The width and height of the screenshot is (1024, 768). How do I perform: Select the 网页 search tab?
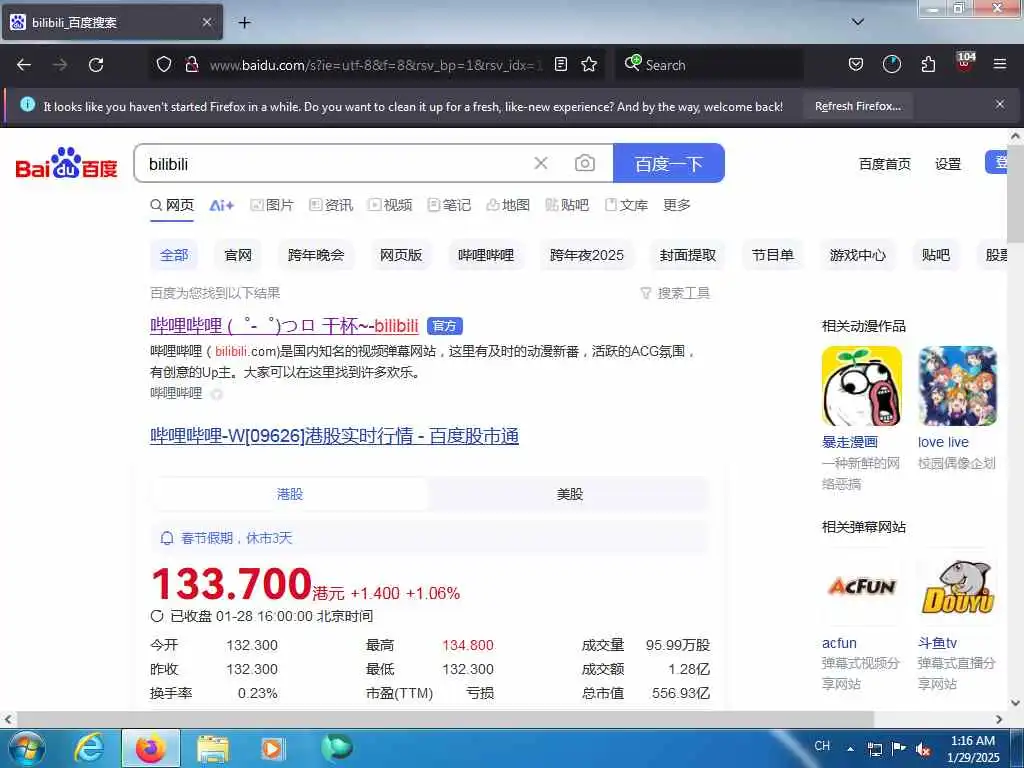[x=172, y=205]
